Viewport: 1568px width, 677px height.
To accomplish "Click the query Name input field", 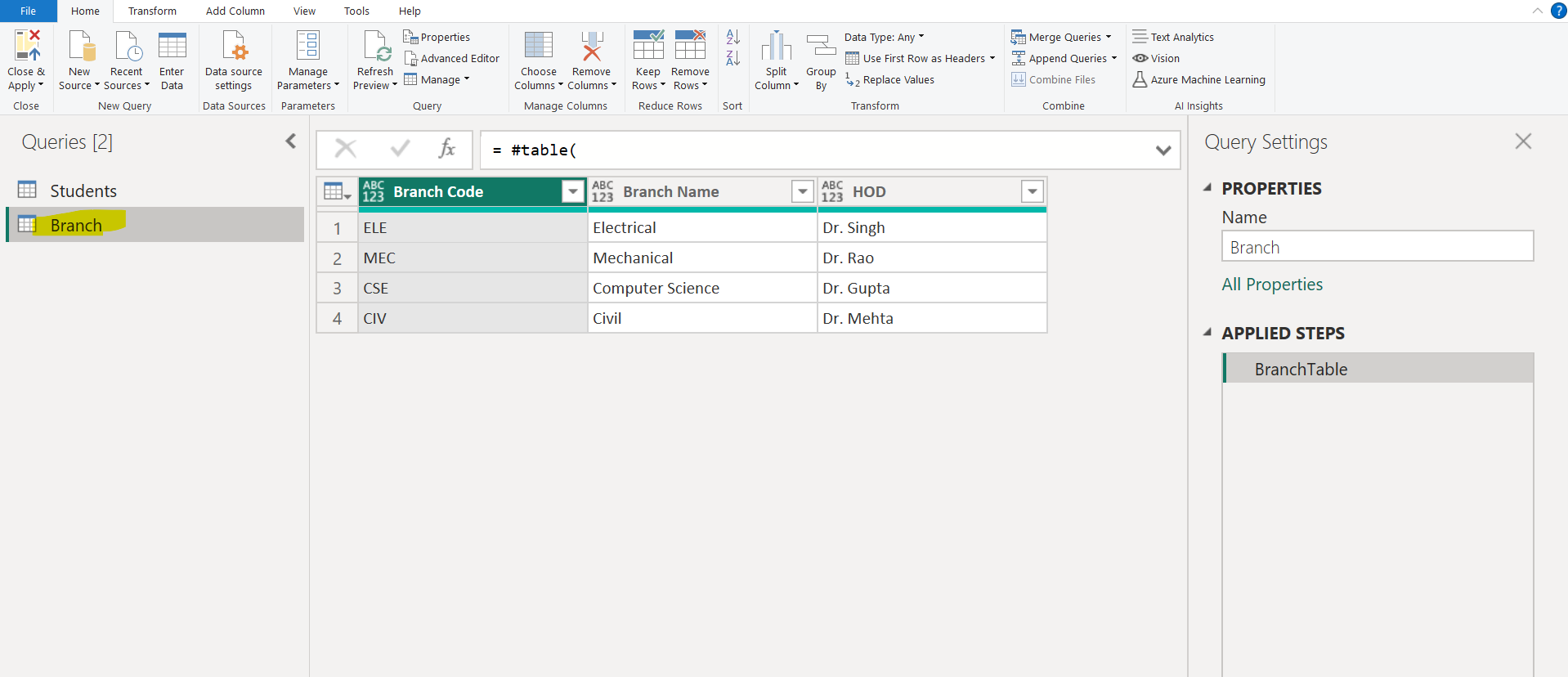I will coord(1377,247).
